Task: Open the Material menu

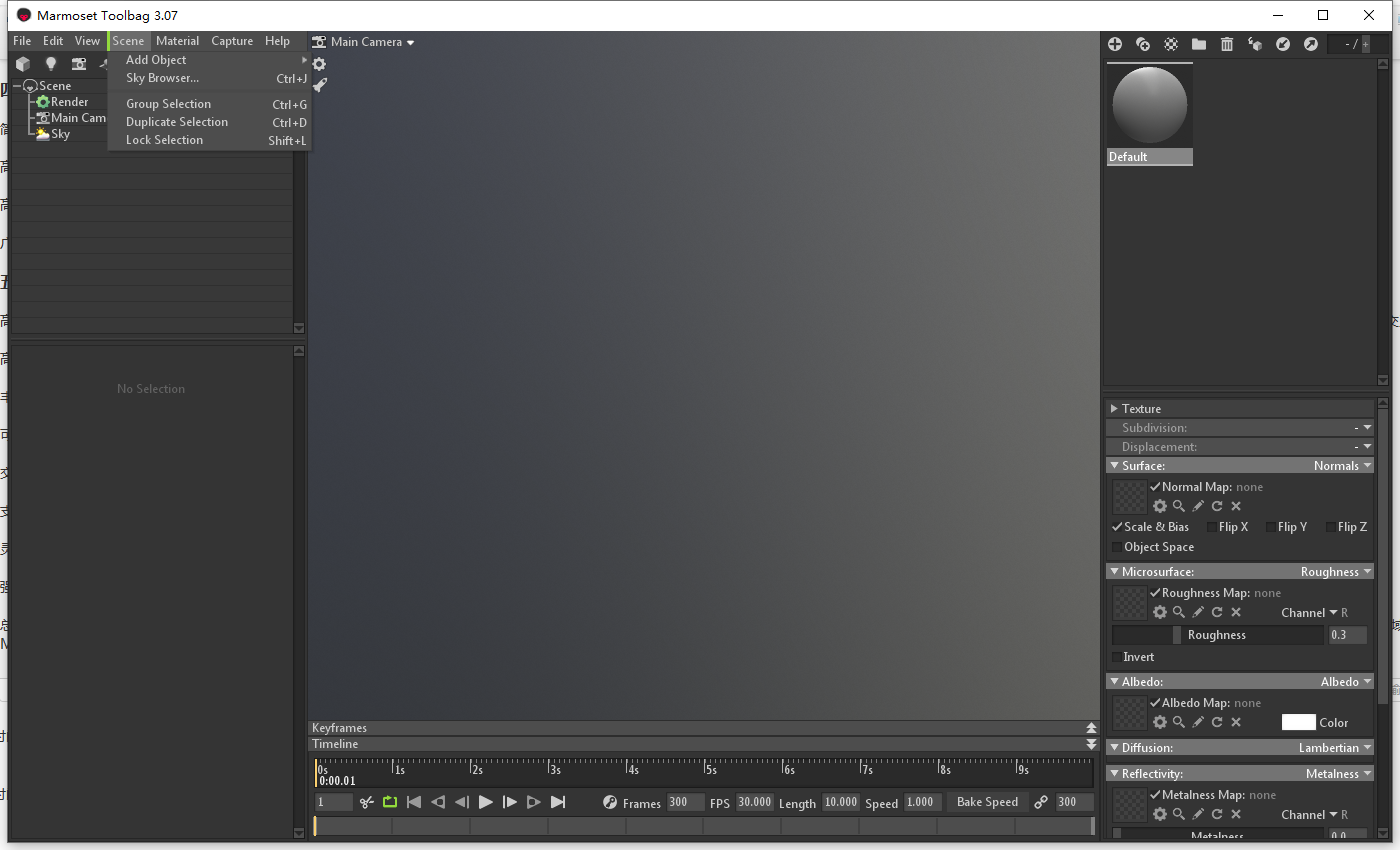Action: [178, 41]
